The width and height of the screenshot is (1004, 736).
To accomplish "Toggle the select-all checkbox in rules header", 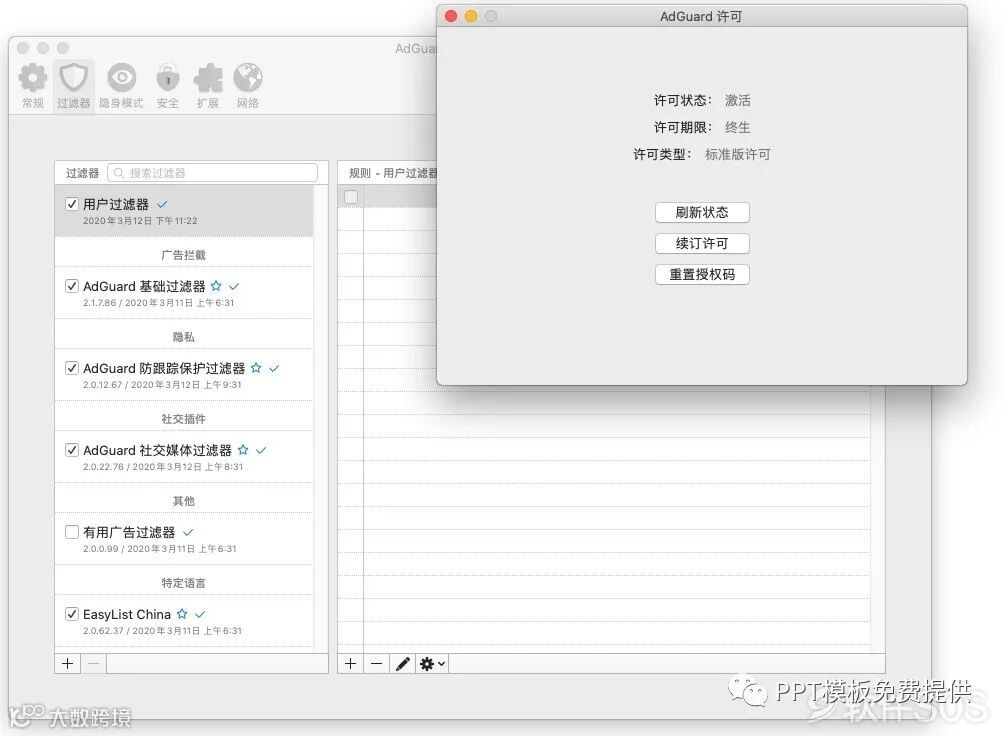I will click(351, 197).
